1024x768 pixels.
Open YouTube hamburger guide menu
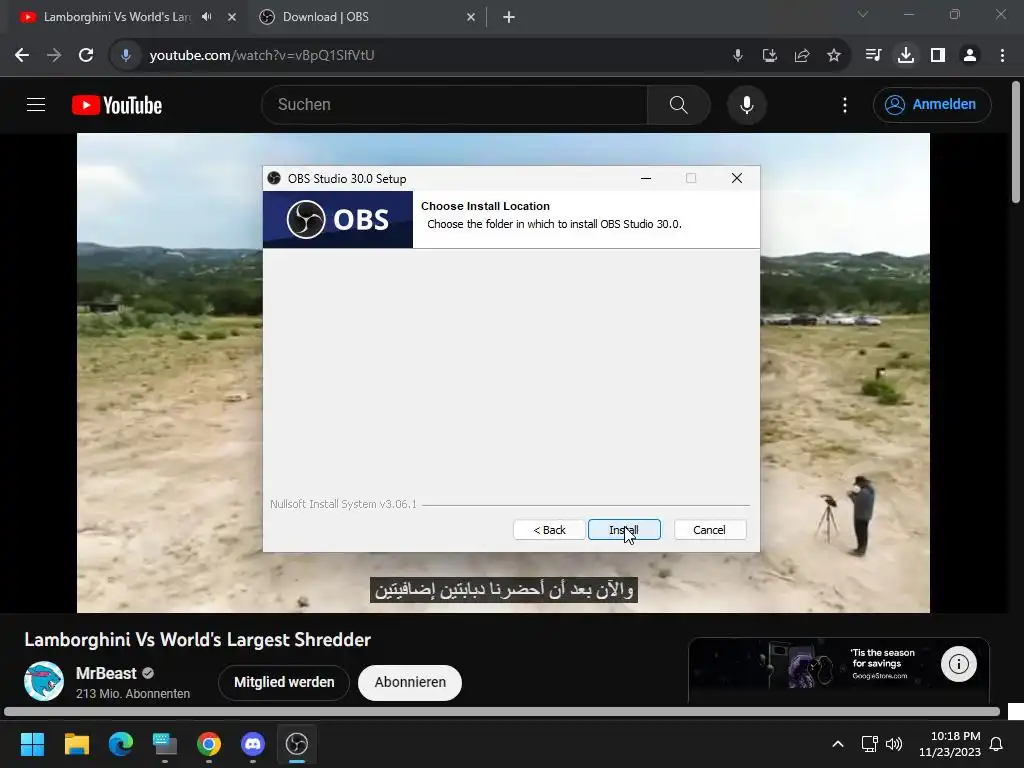[x=36, y=104]
